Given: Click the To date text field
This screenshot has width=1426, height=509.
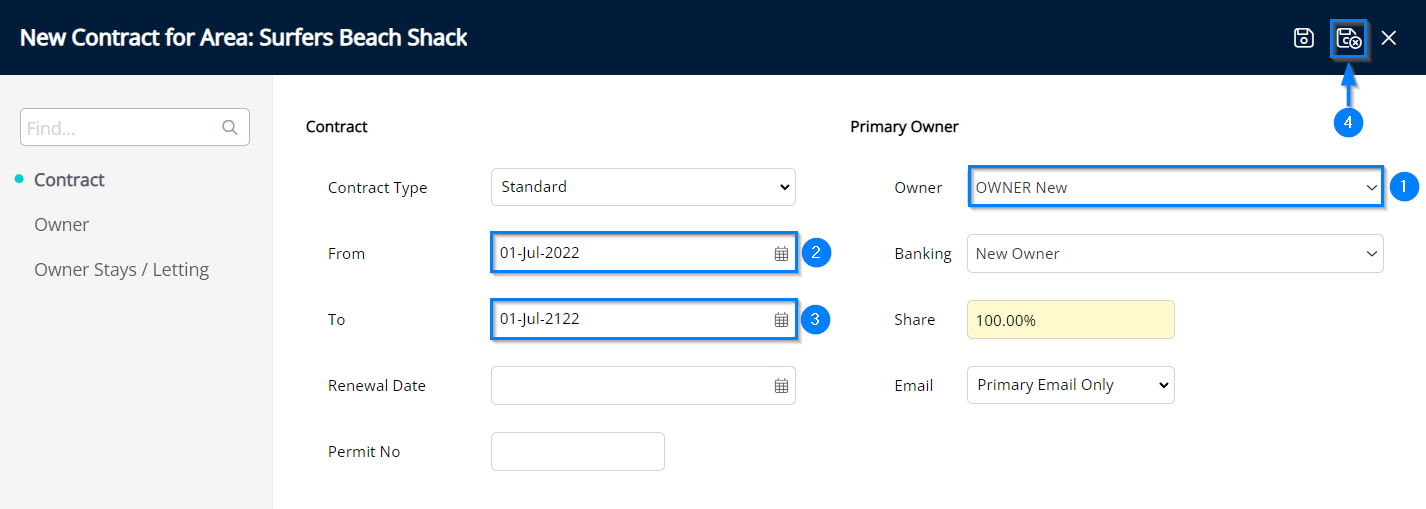Looking at the screenshot, I should coord(630,319).
